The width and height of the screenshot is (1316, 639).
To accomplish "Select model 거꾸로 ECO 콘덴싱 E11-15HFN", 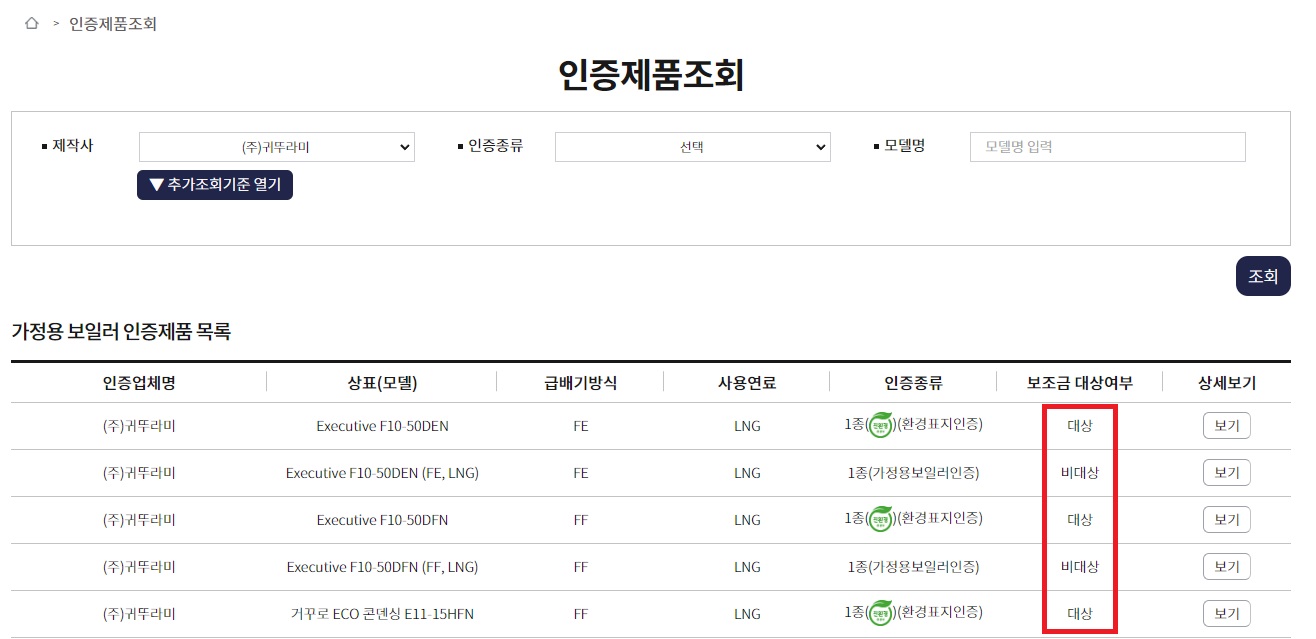I will click(382, 614).
